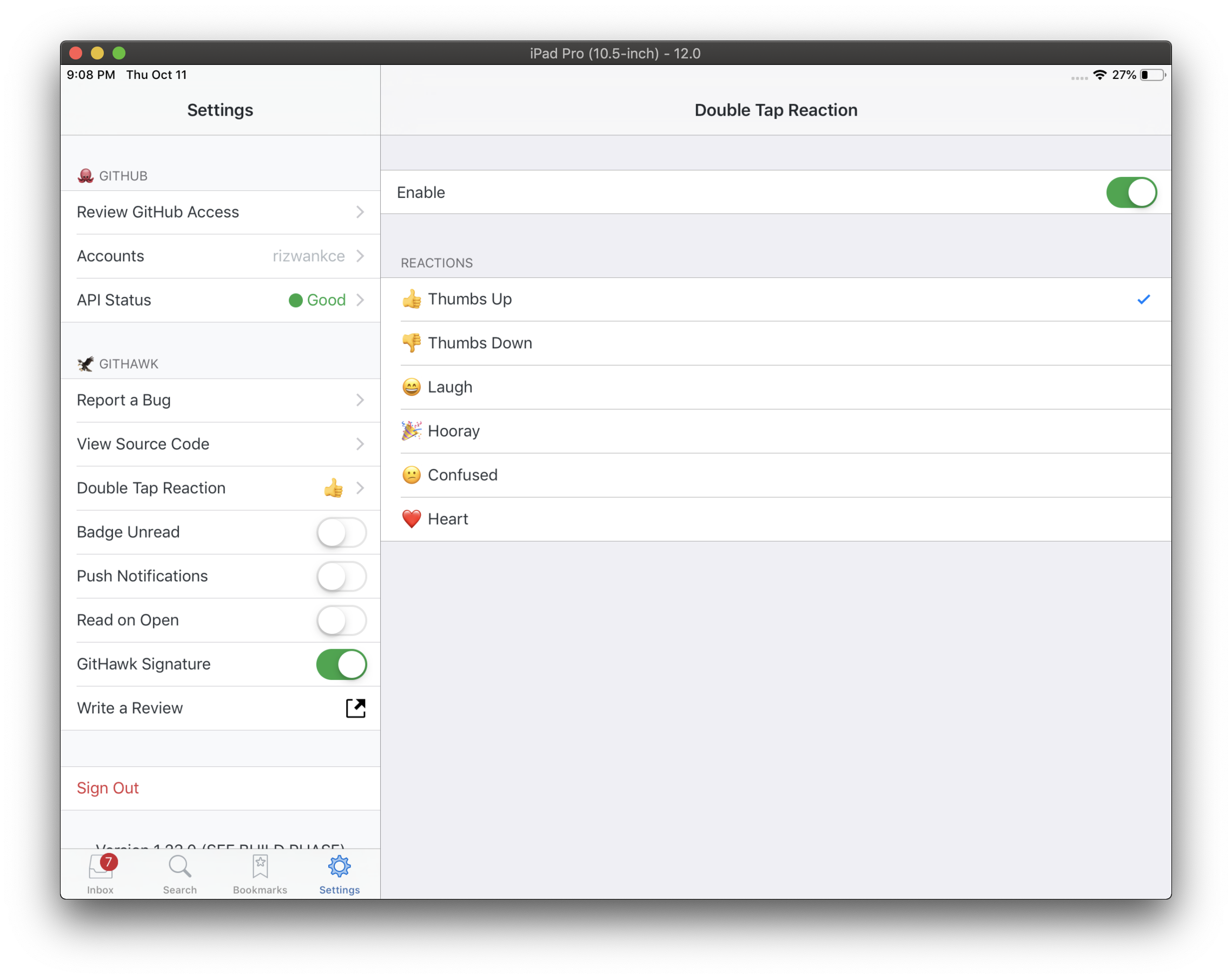Click the GitHub octopus section icon
Viewport: 1232px width, 979px height.
(x=85, y=175)
